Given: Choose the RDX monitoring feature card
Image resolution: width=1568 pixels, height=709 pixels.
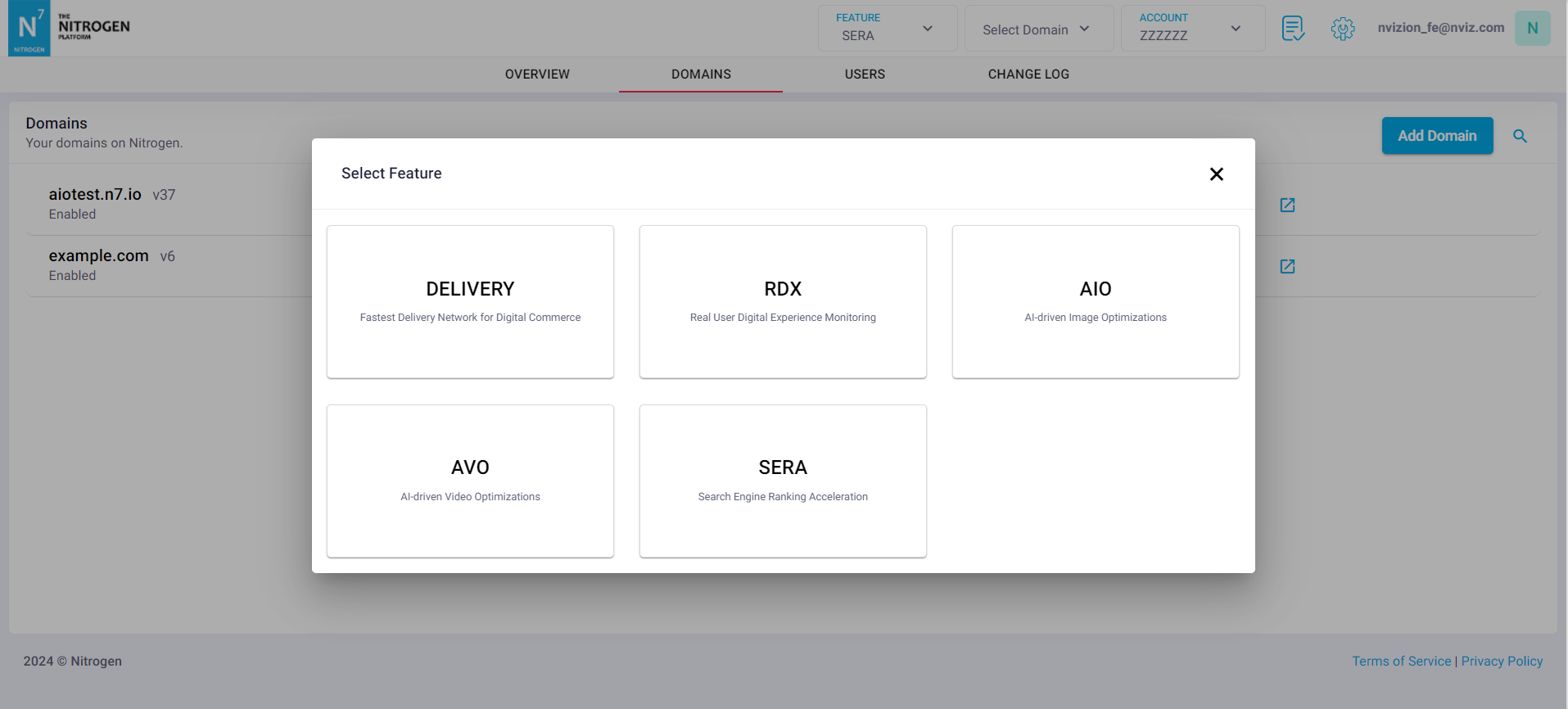Looking at the screenshot, I should point(783,301).
